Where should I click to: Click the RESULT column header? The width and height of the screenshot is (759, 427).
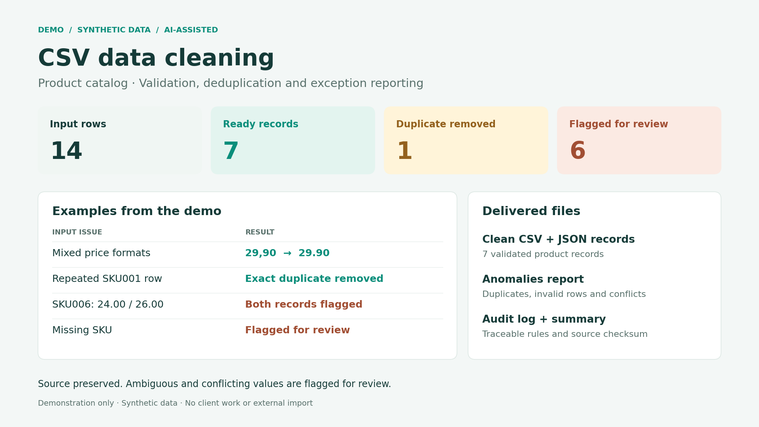[x=259, y=232]
